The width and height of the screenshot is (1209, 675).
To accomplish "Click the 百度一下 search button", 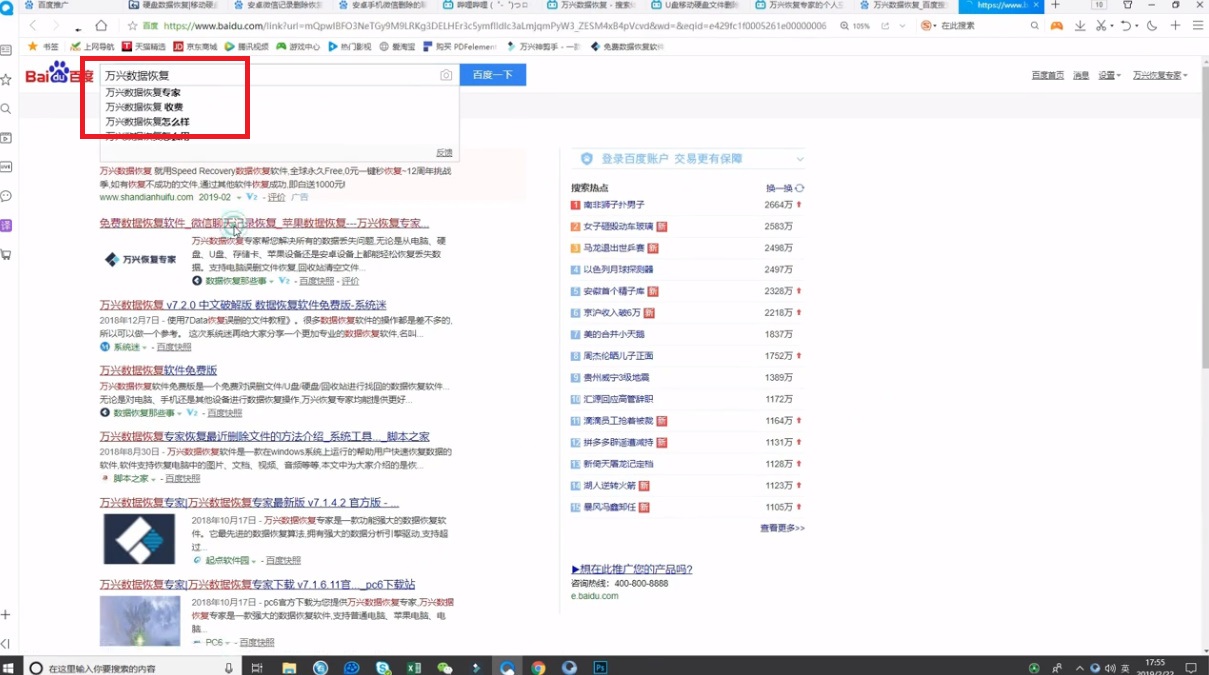I will click(493, 75).
